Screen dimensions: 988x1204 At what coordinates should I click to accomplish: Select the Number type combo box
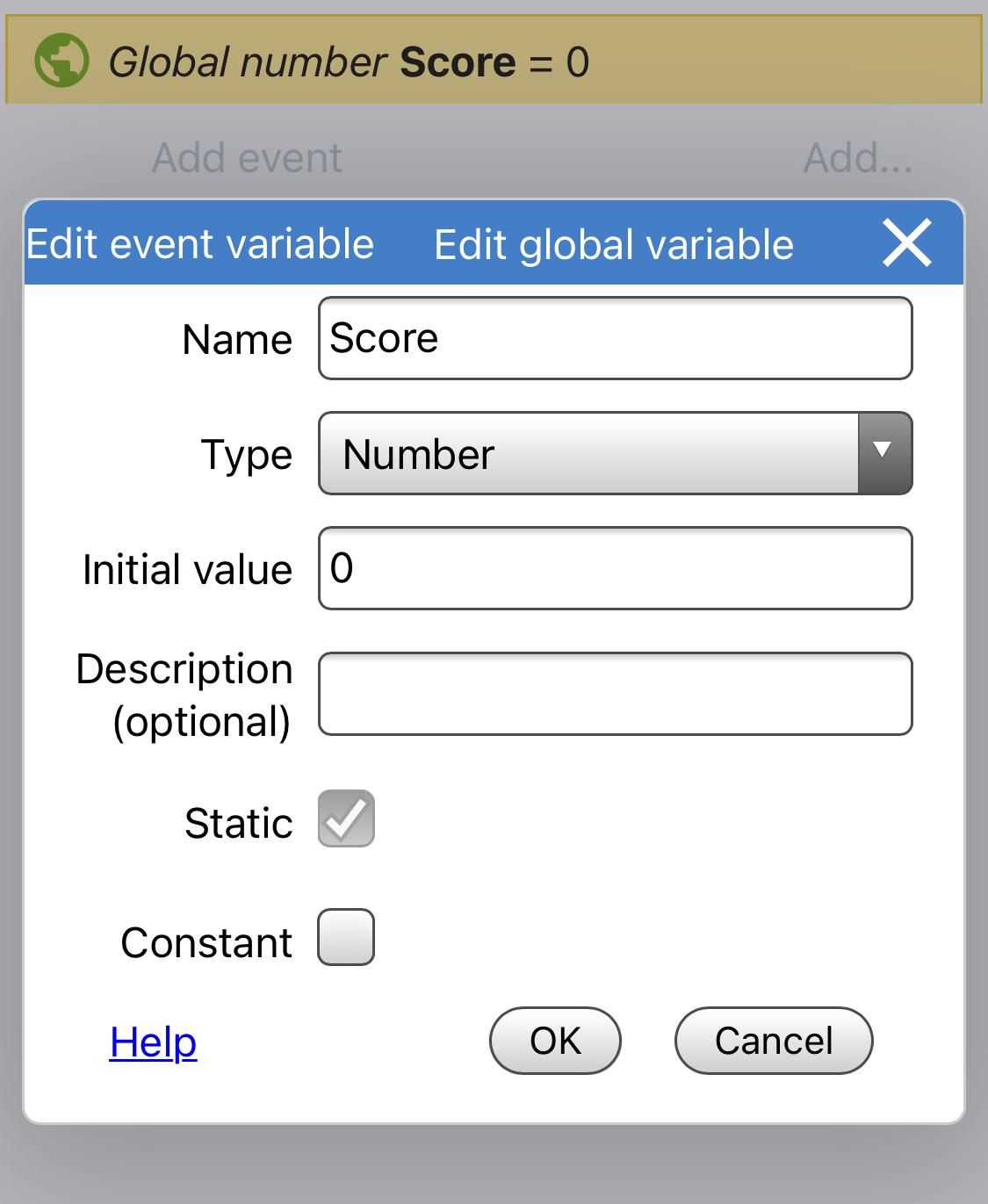pyautogui.click(x=616, y=453)
